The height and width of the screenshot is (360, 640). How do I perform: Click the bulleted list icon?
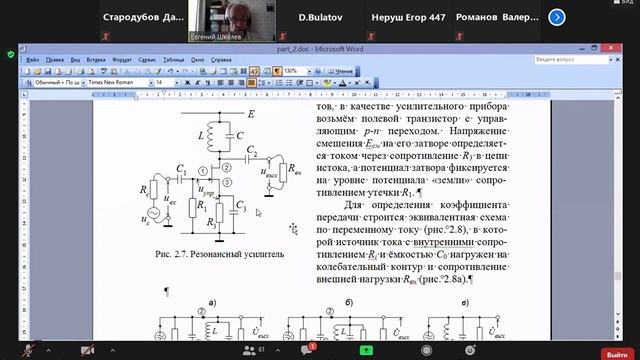(289, 82)
